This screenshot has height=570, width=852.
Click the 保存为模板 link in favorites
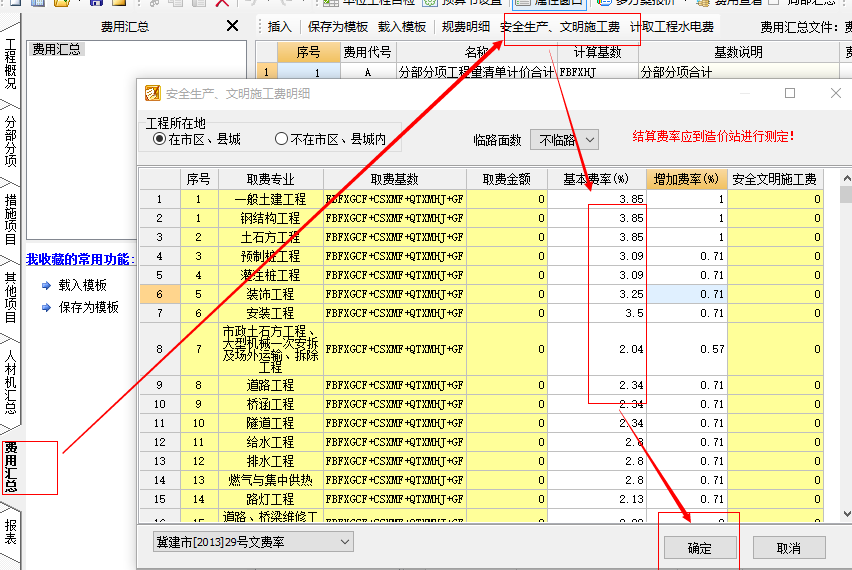click(x=89, y=308)
